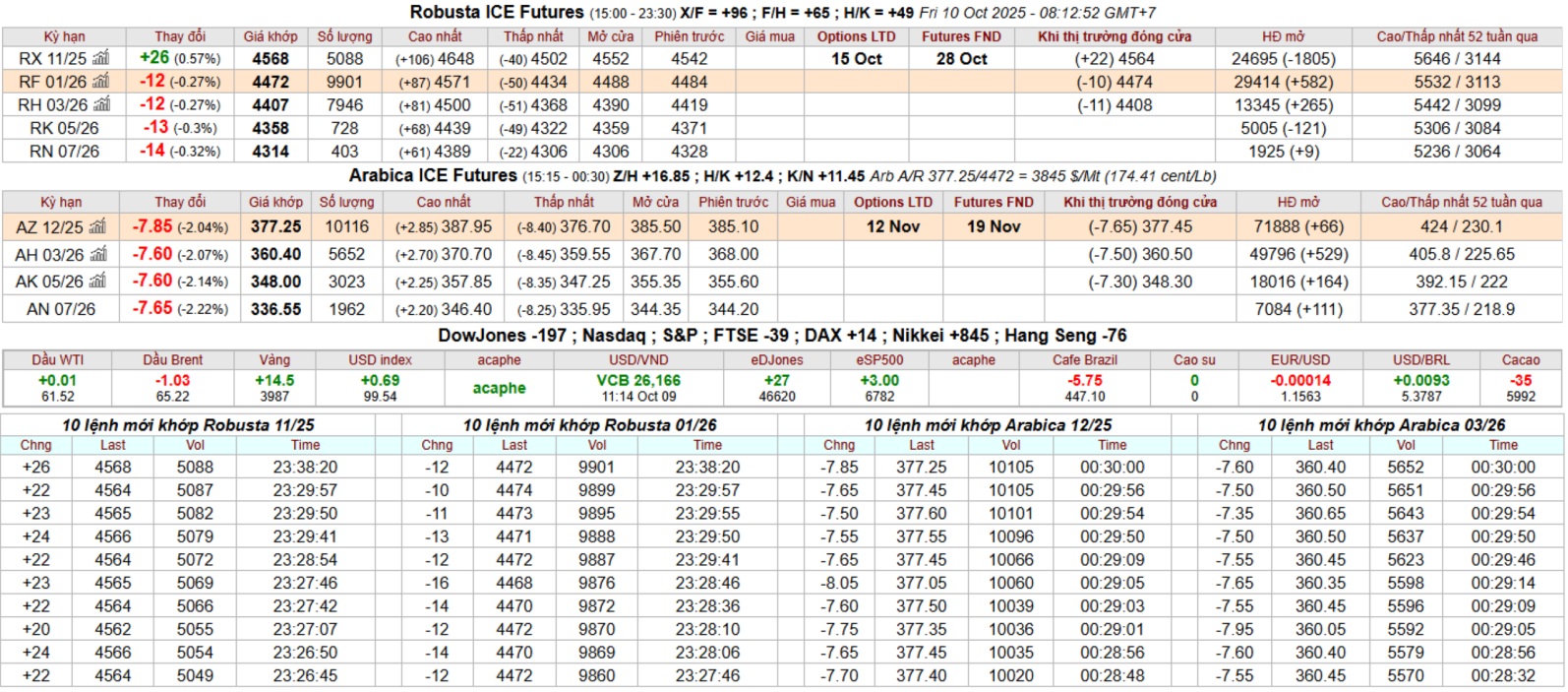
Task: Click the chart icon next to AH 03/26
Action: (97, 255)
